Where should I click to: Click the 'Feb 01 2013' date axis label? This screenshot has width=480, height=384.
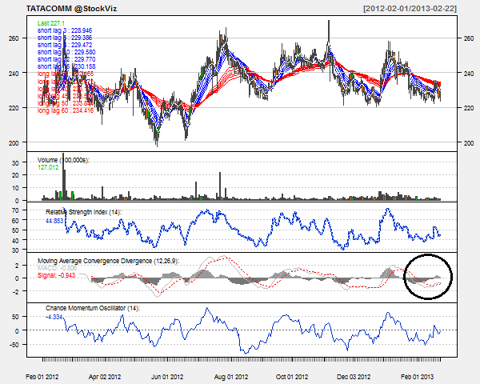click(x=417, y=377)
